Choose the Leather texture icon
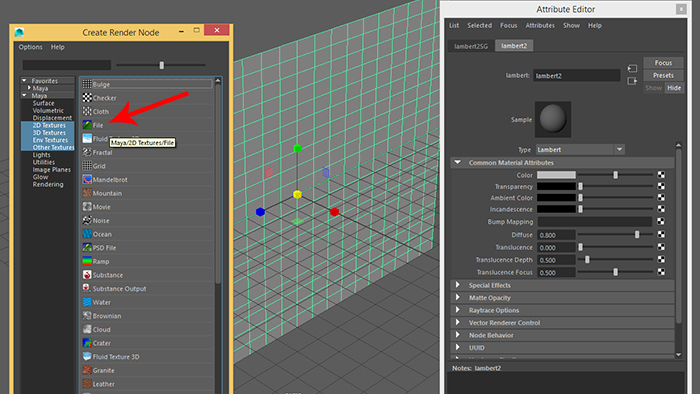This screenshot has height=394, width=700. 87,384
